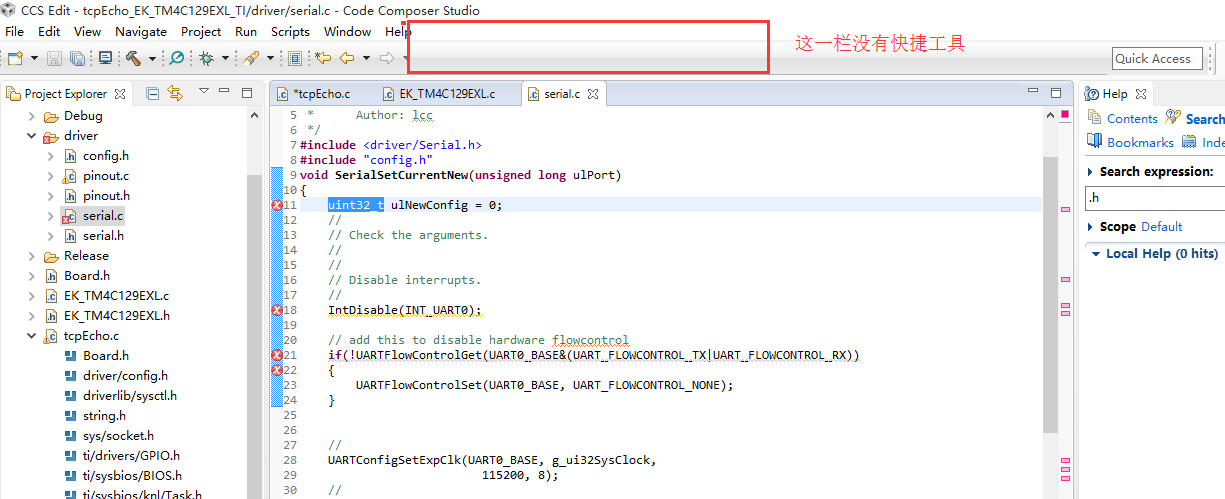The image size is (1225, 499).
Task: Open the Edit menu
Action: click(x=49, y=31)
